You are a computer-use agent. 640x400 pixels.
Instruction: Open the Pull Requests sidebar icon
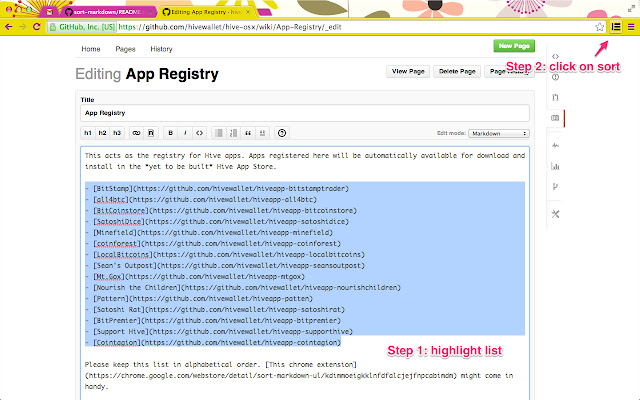coord(555,98)
